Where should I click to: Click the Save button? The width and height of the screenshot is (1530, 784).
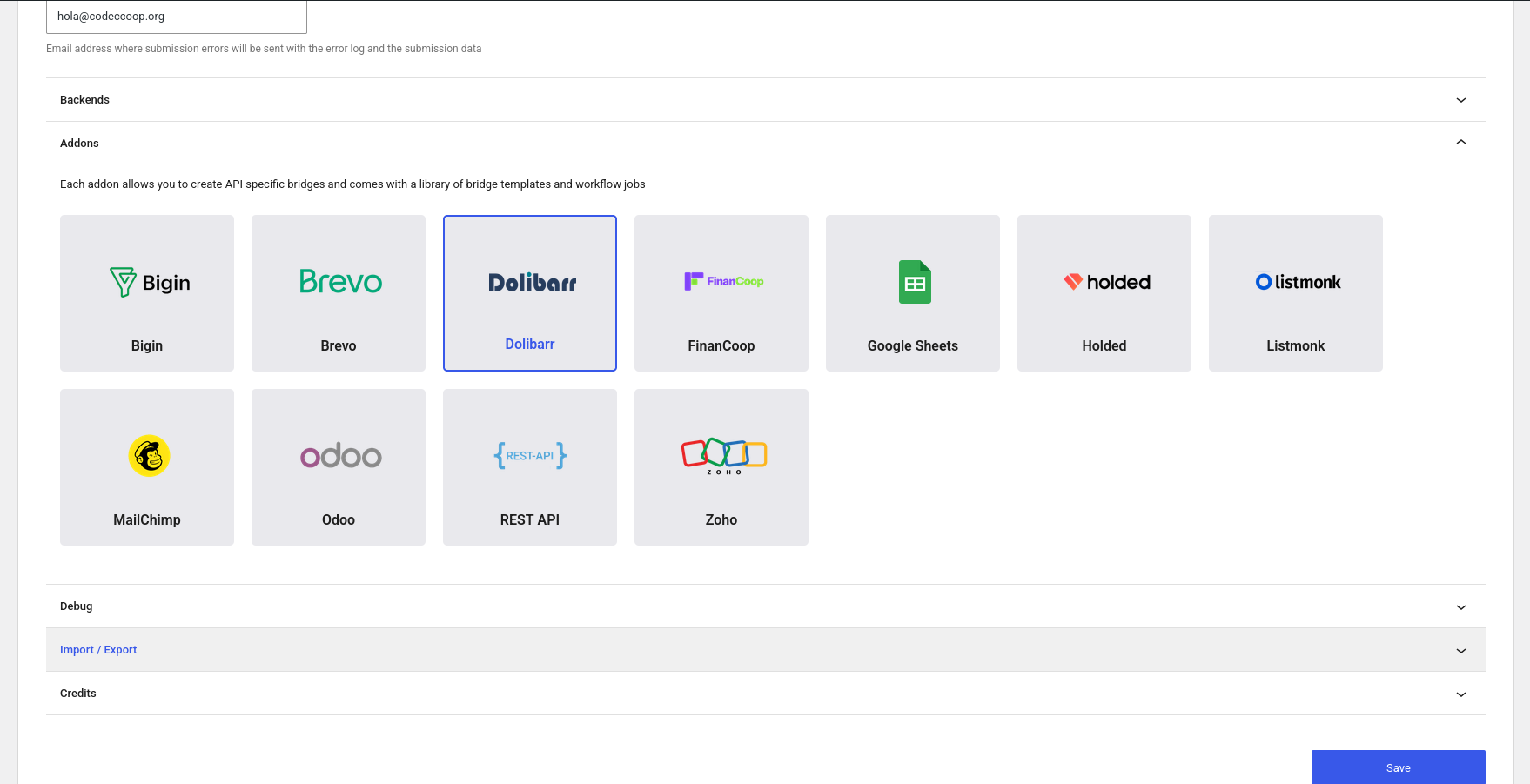[1398, 767]
